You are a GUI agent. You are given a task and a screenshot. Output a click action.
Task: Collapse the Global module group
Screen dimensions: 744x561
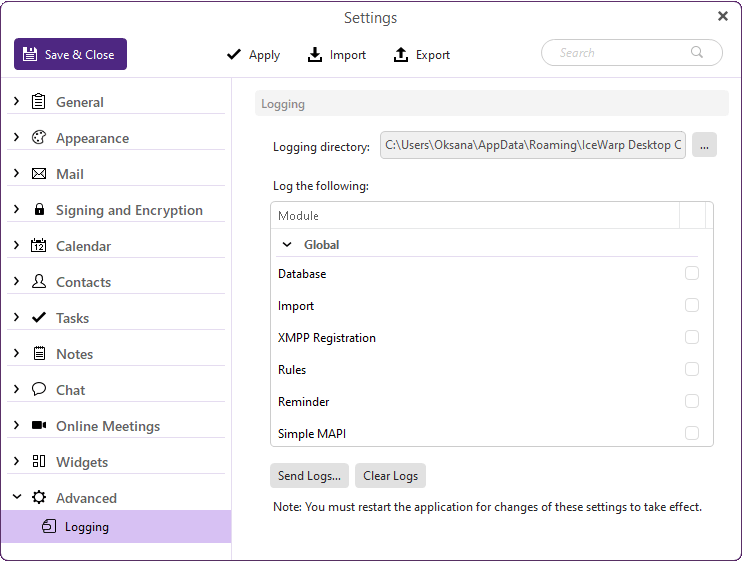coord(287,245)
